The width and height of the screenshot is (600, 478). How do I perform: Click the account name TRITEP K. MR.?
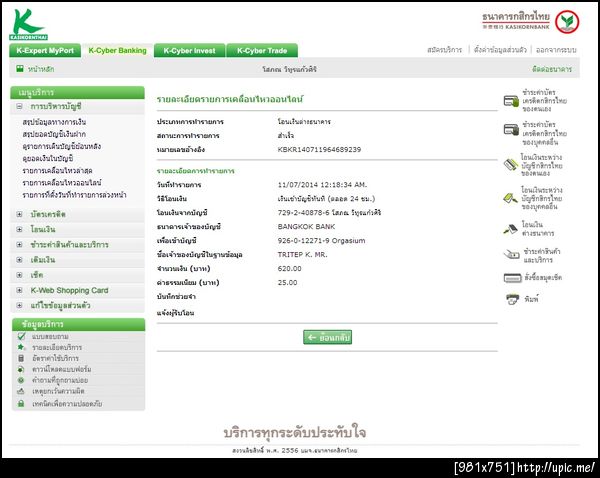coord(302,254)
